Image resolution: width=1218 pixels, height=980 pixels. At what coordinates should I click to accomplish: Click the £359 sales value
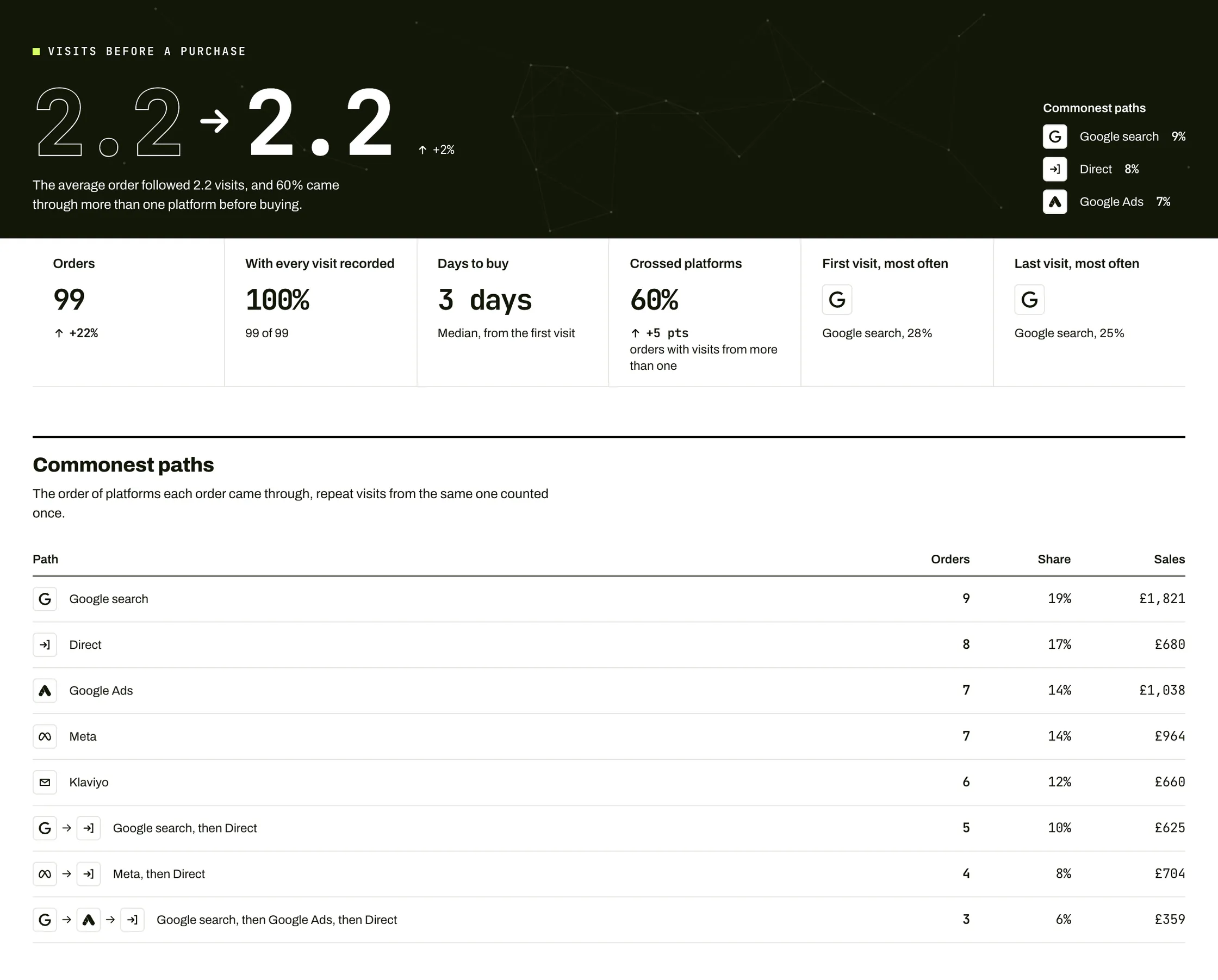[1170, 919]
